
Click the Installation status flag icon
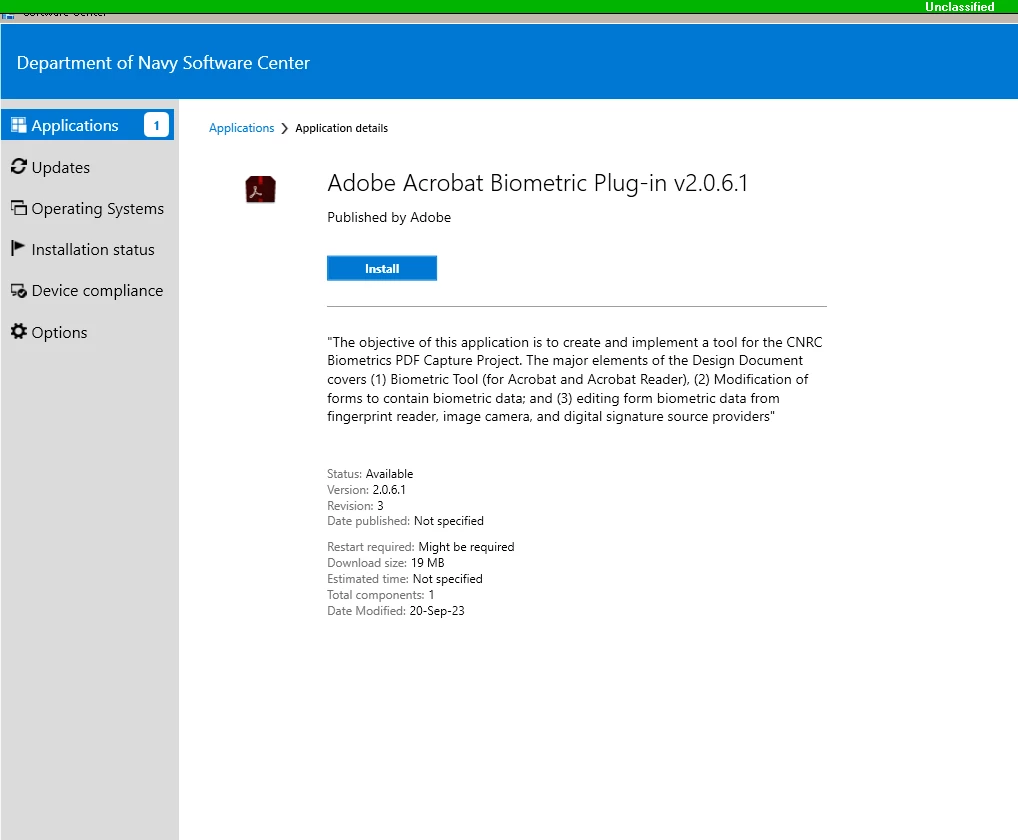pyautogui.click(x=18, y=248)
